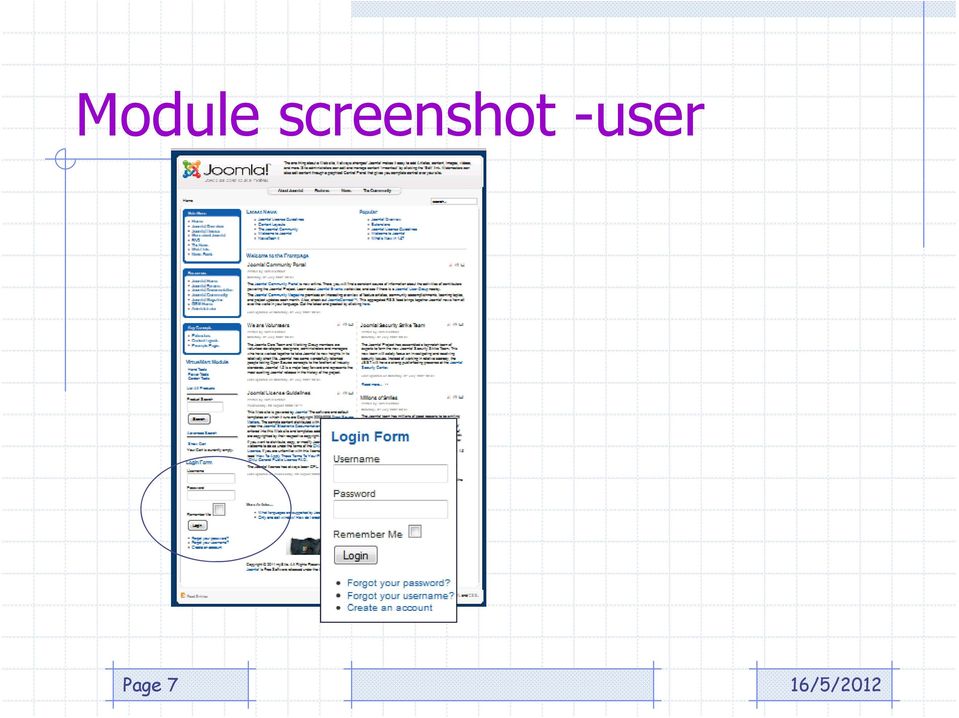
Task: Click Username field in enlarged Login Form
Action: tap(390, 473)
